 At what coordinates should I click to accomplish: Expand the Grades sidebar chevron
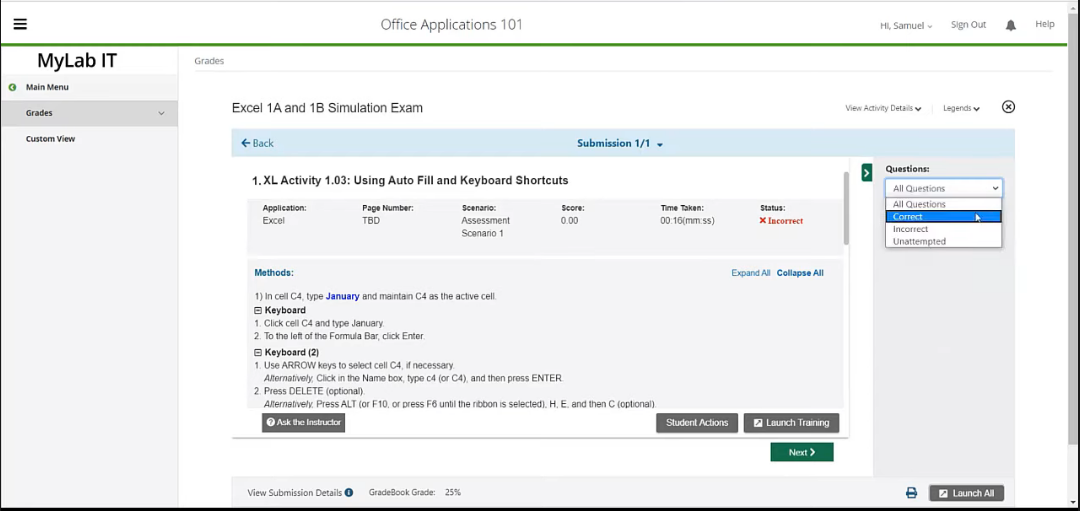coord(161,113)
